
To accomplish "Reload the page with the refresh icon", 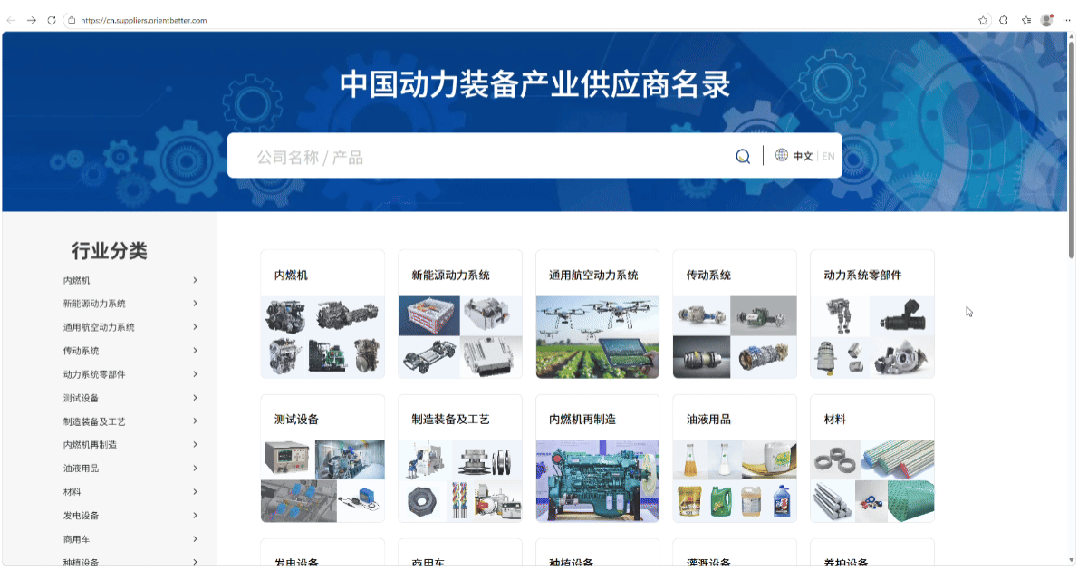I will pos(51,20).
